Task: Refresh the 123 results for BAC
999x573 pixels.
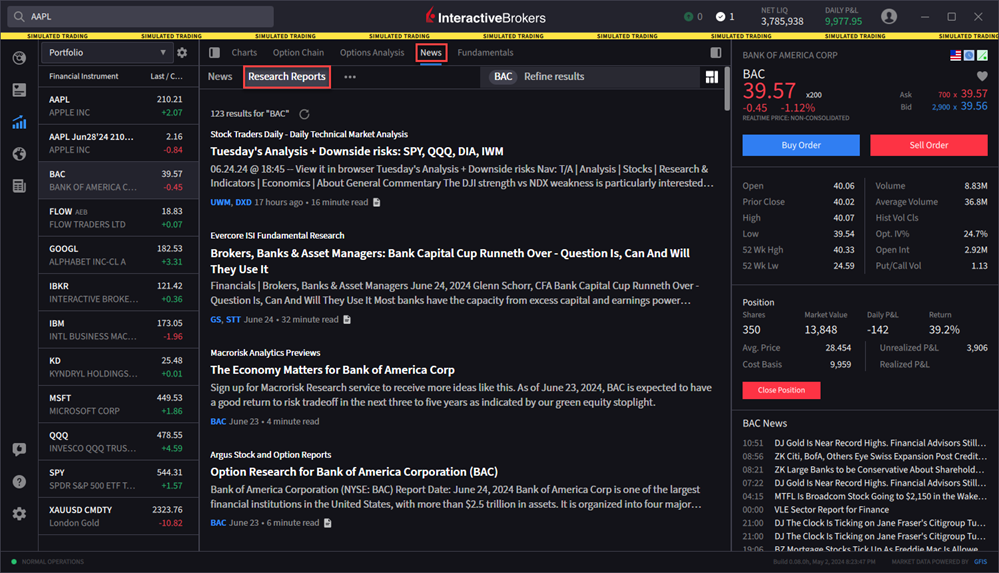Action: (305, 114)
